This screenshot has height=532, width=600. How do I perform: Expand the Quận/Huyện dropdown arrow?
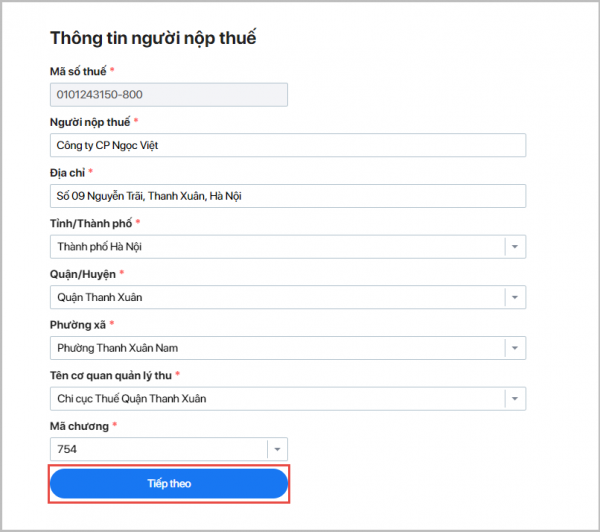514,297
